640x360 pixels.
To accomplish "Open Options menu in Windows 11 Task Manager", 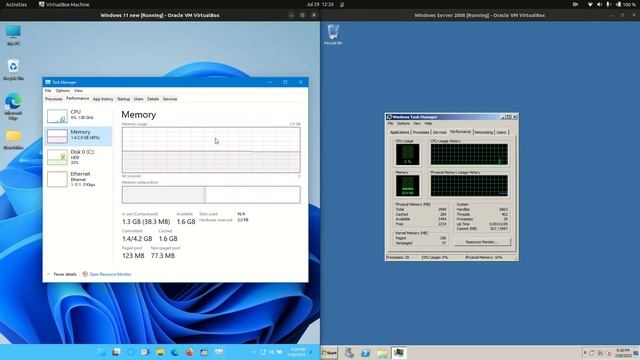I will (x=62, y=91).
